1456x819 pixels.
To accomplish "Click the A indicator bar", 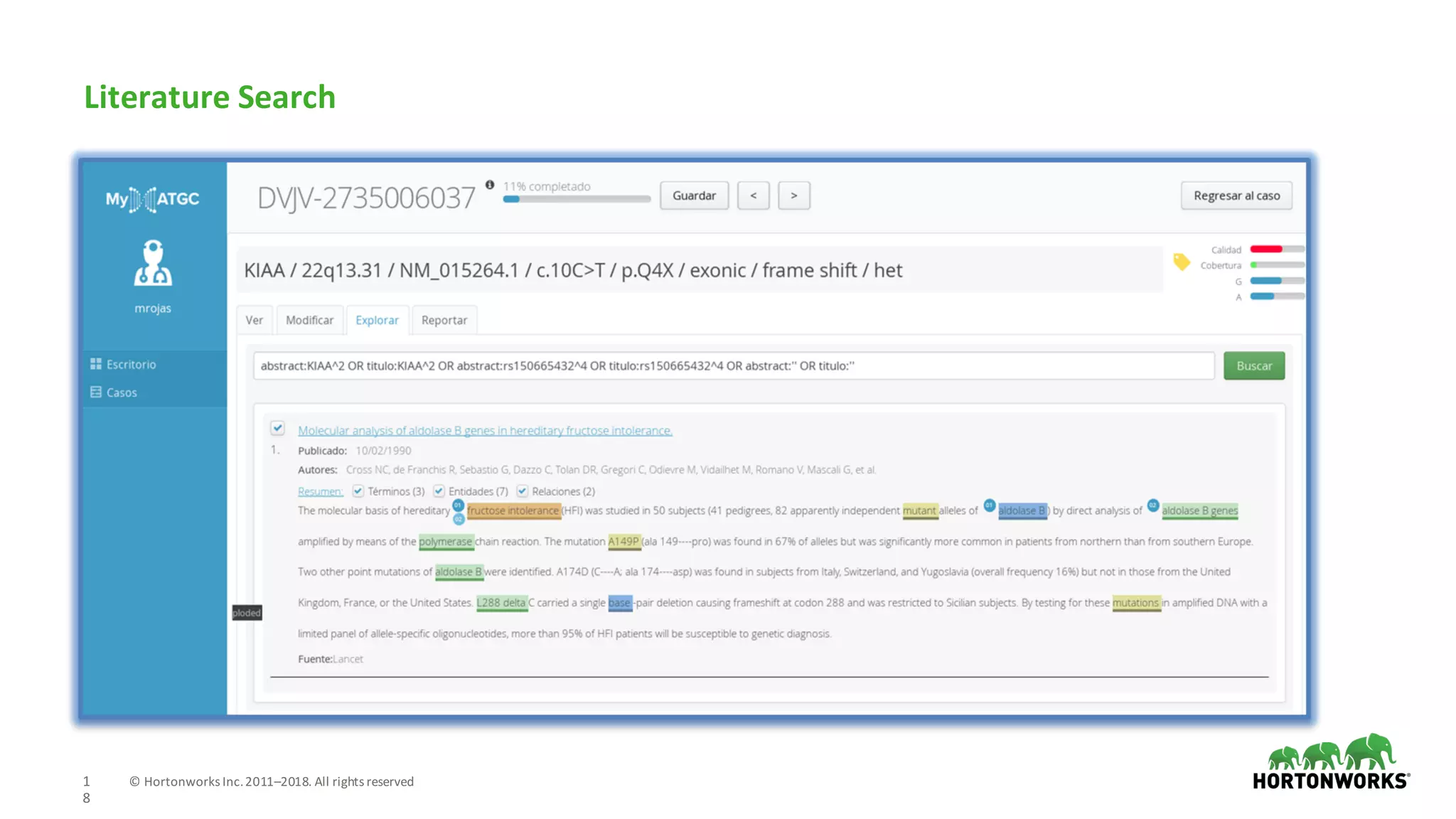I will click(1278, 296).
